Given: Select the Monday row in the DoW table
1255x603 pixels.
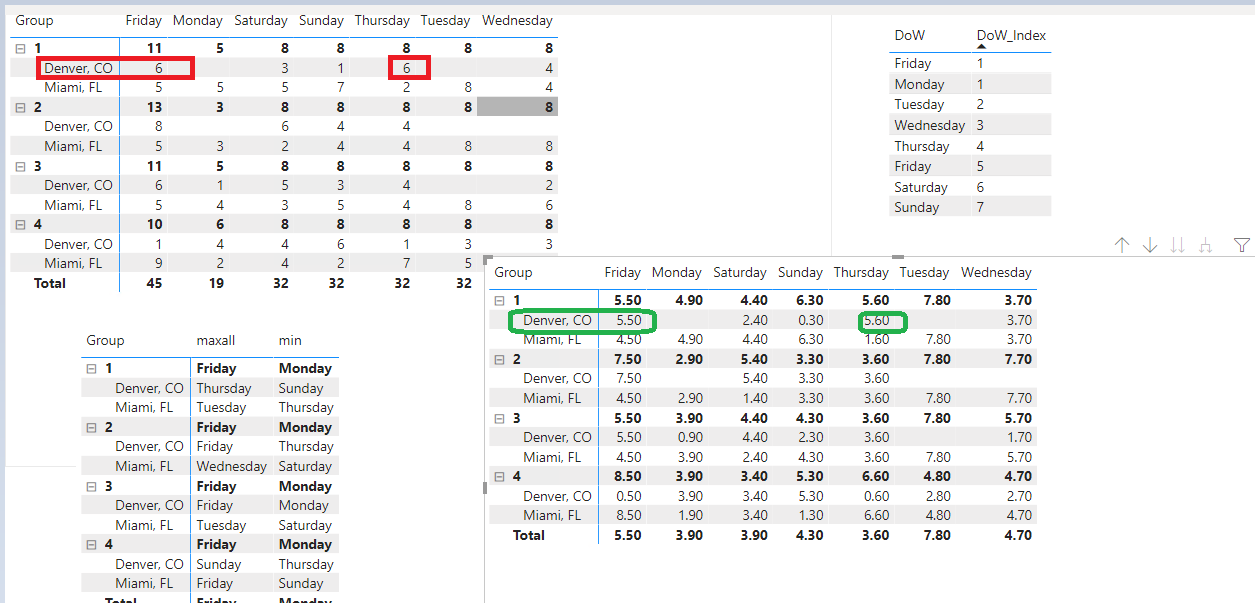Looking at the screenshot, I should tap(970, 84).
